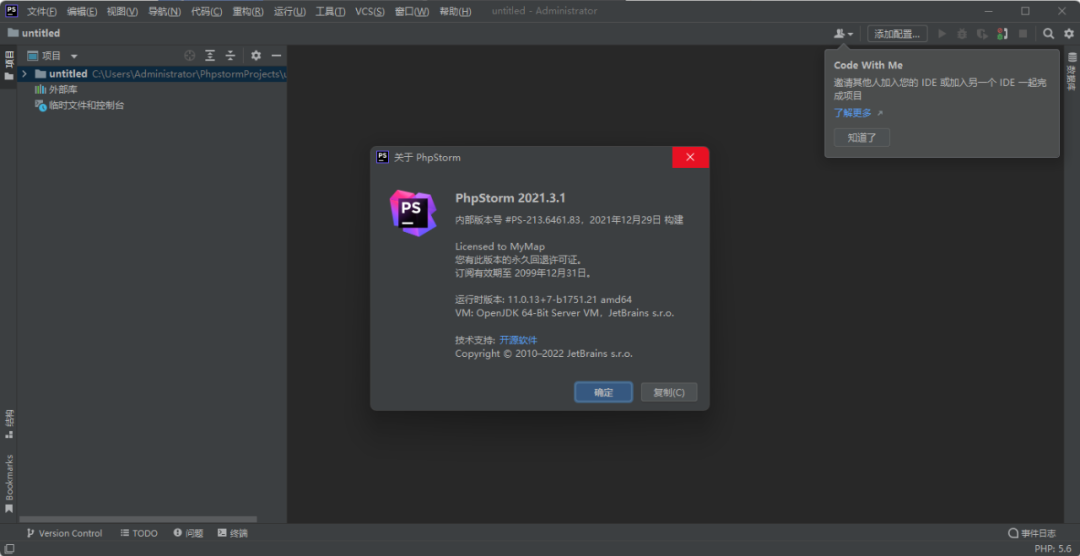
Task: Expand all in the project panel
Action: [210, 56]
